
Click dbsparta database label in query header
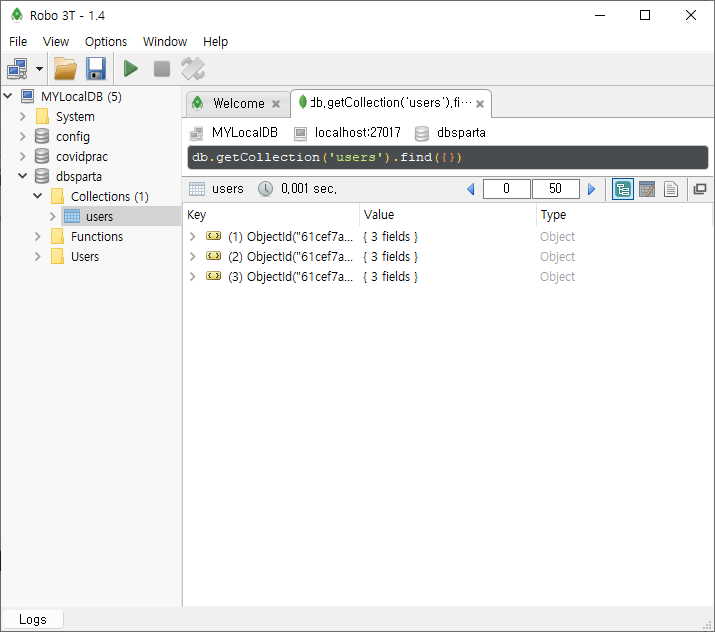461,133
